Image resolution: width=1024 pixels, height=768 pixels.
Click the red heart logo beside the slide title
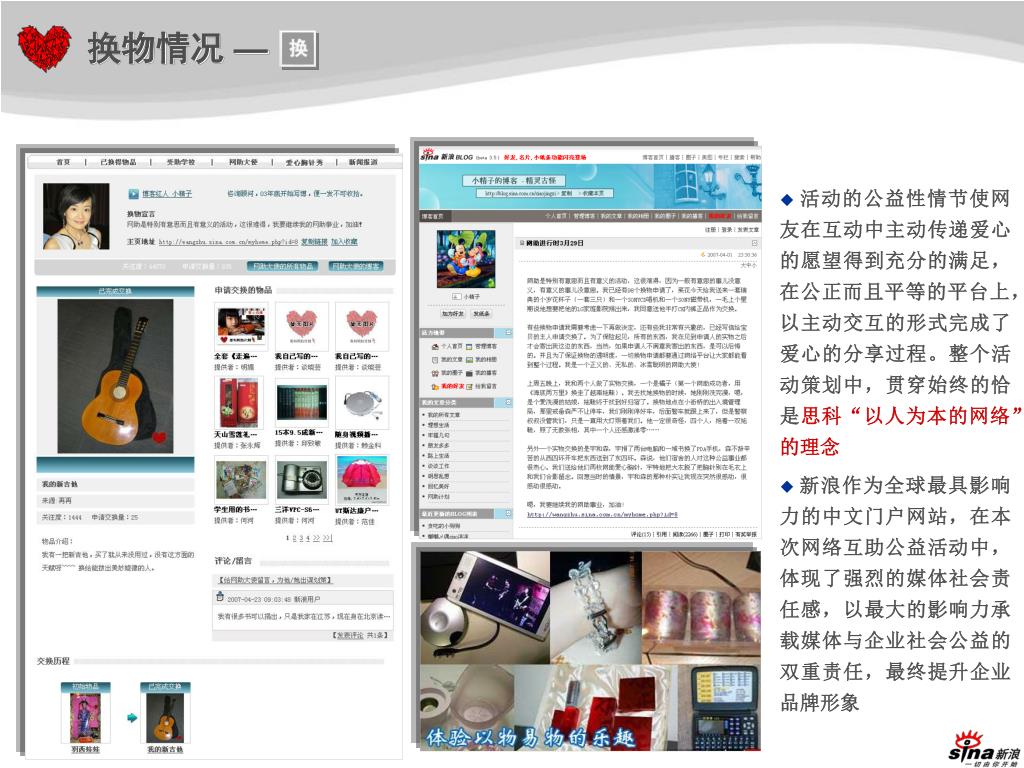click(44, 48)
